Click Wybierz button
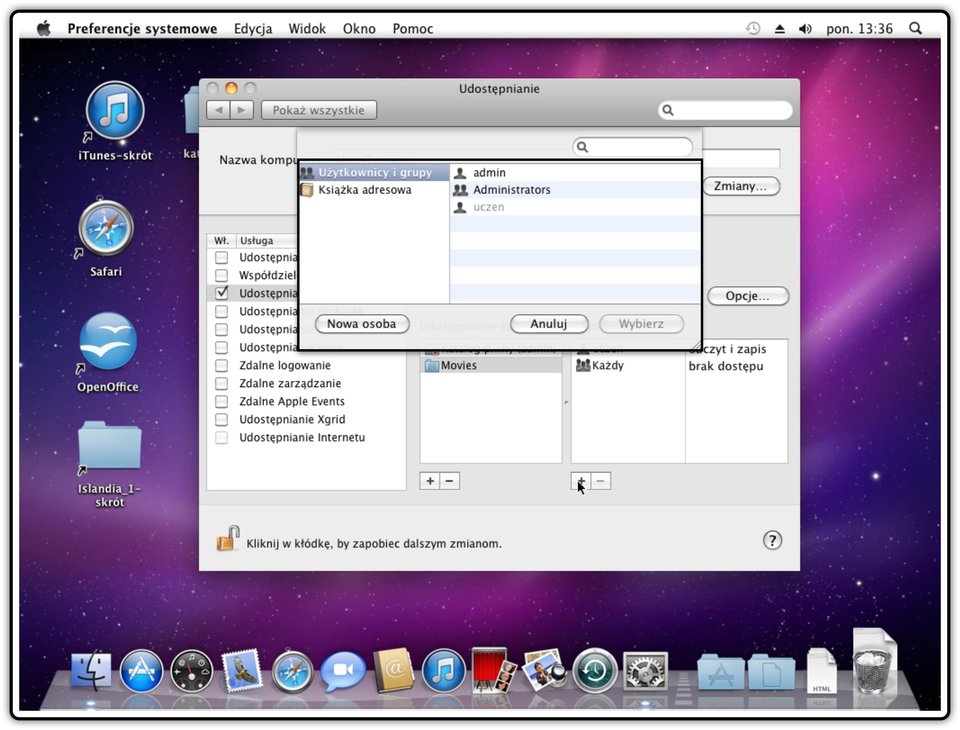The width and height of the screenshot is (960, 730). [x=641, y=324]
